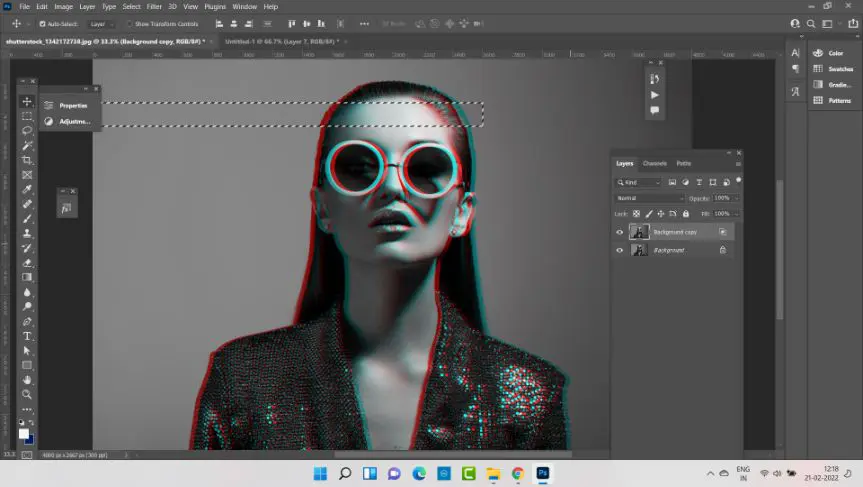The width and height of the screenshot is (863, 487).
Task: Enable Show Transform Controls checkbox
Action: [130, 23]
